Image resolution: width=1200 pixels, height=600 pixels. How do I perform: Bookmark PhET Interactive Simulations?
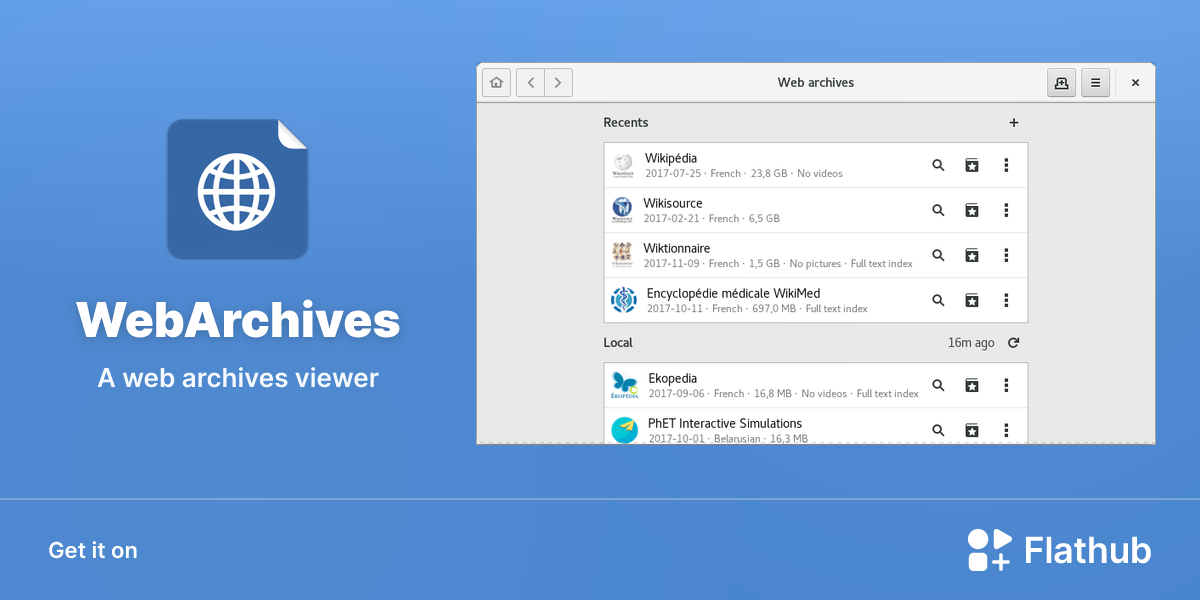pos(971,430)
